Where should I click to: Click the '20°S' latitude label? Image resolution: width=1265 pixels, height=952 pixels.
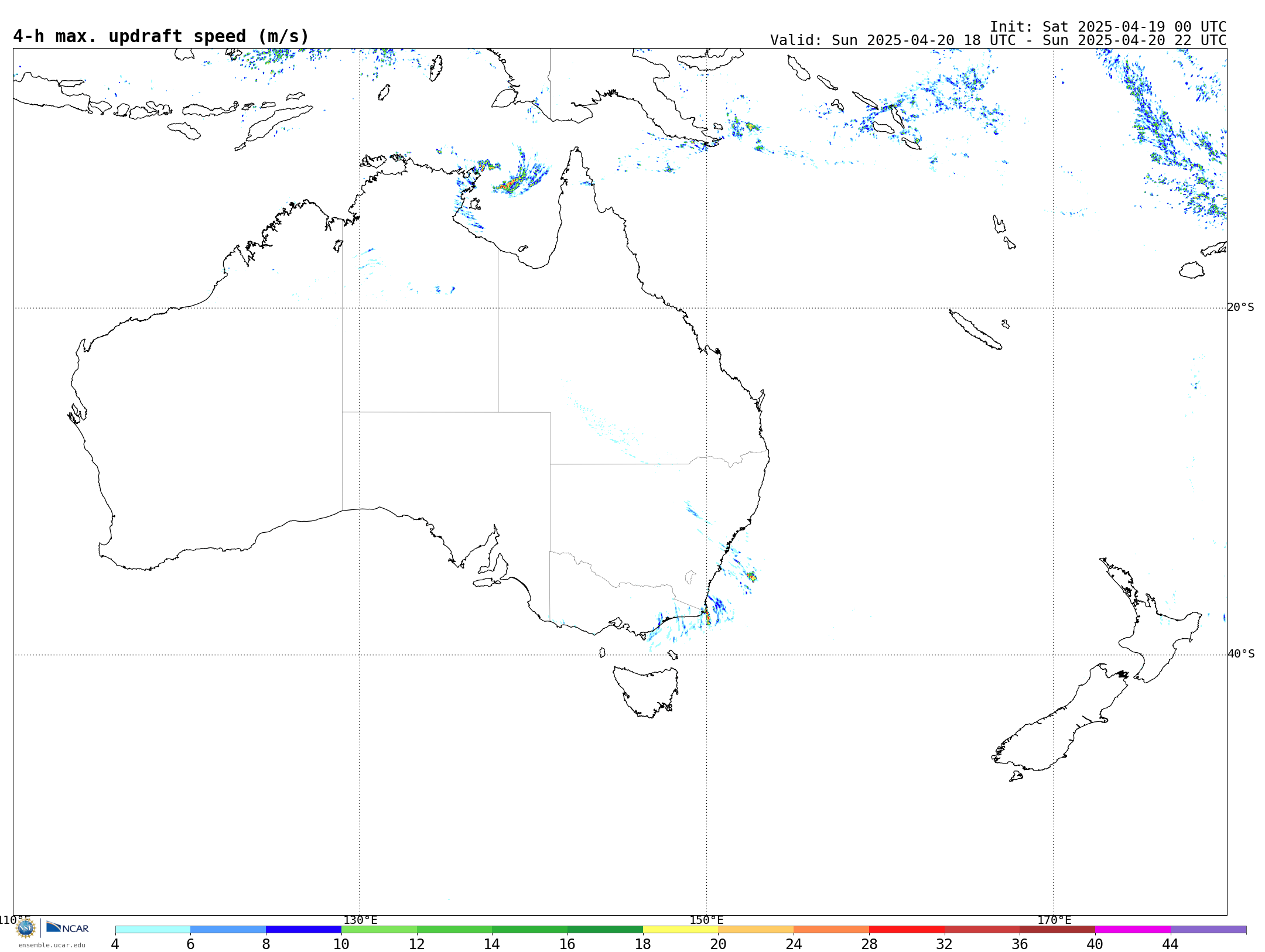click(1240, 307)
